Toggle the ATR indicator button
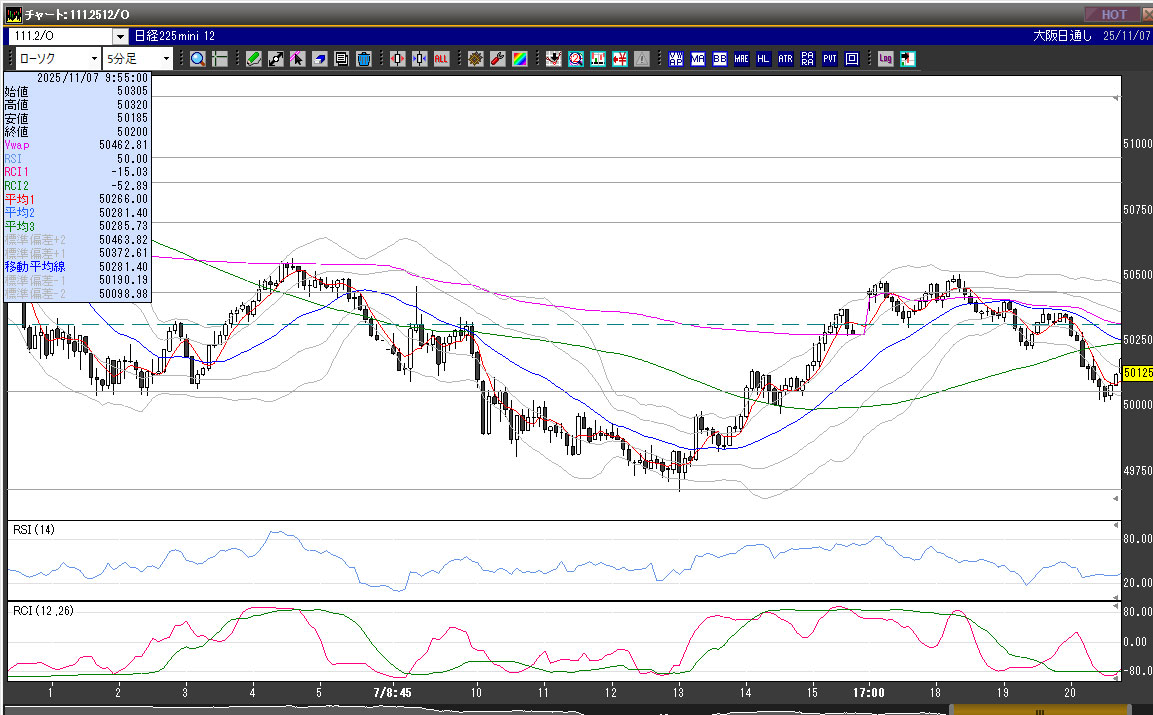This screenshot has width=1153, height=715. tap(785, 59)
